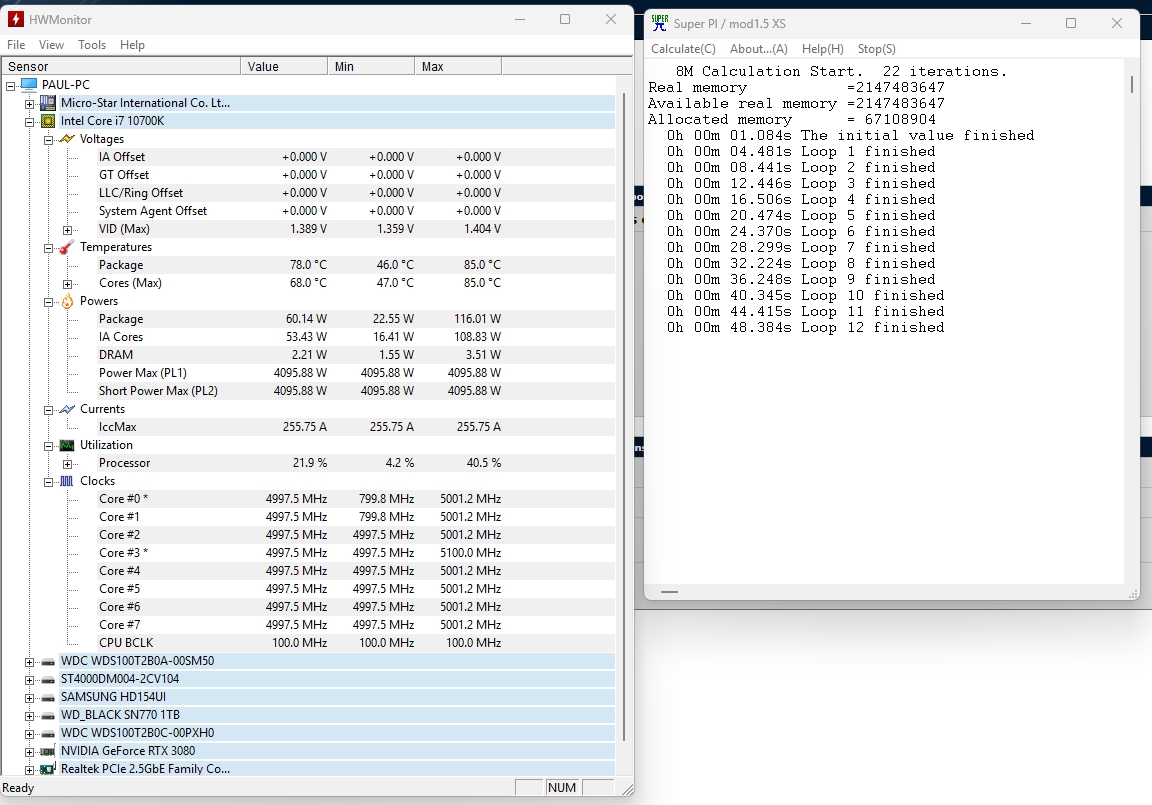This screenshot has height=805, width=1152.
Task: Click the Clocks waveform icon
Action: point(67,481)
